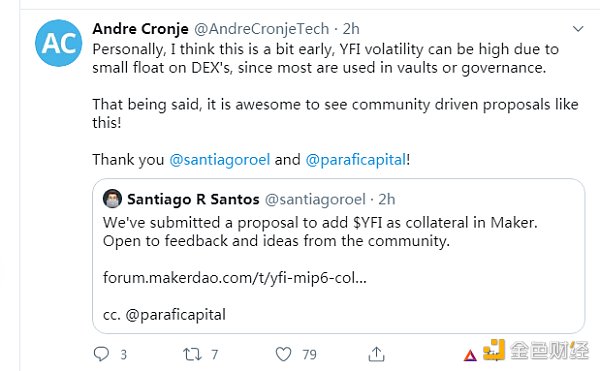Open the @paraficapital mention in Andre's tweet
This screenshot has height=371, width=600.
[355, 159]
